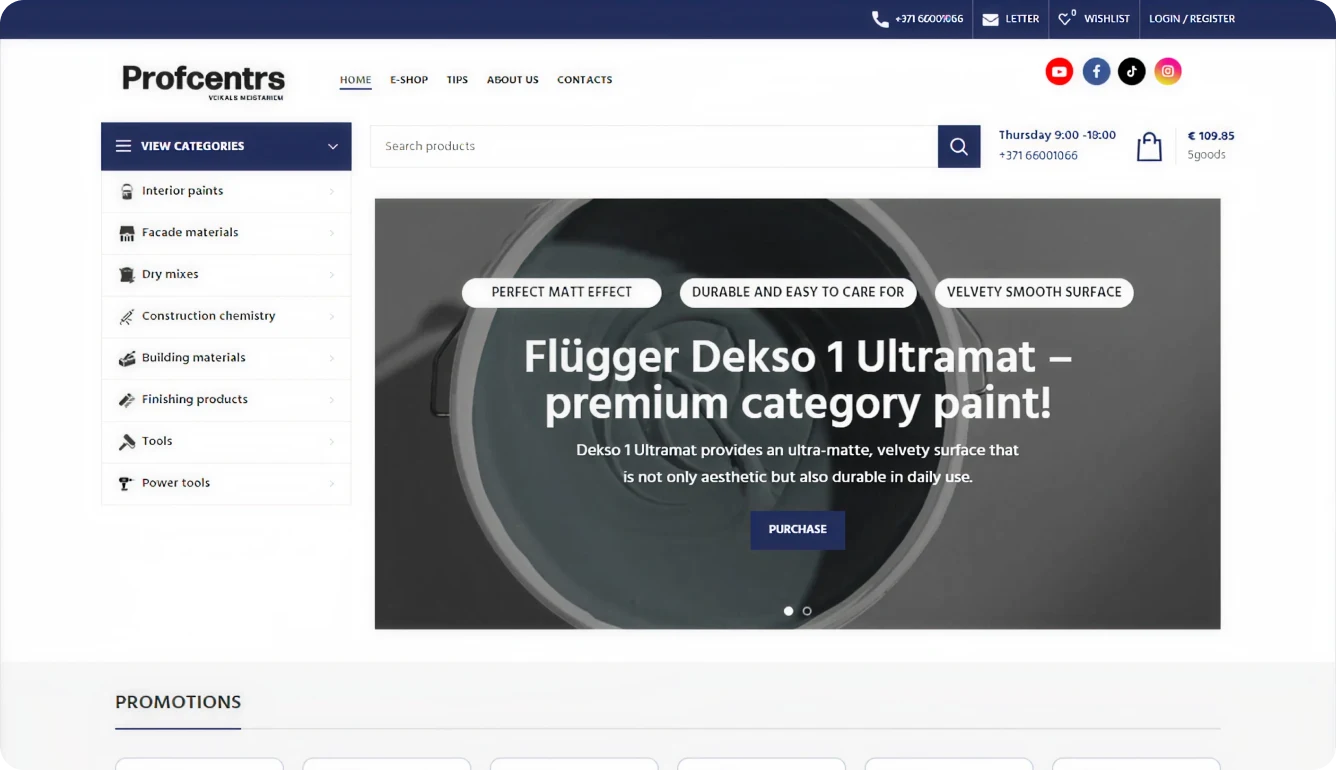Open the YouTube social link
Screen dimensions: 1336x770
coord(1059,71)
